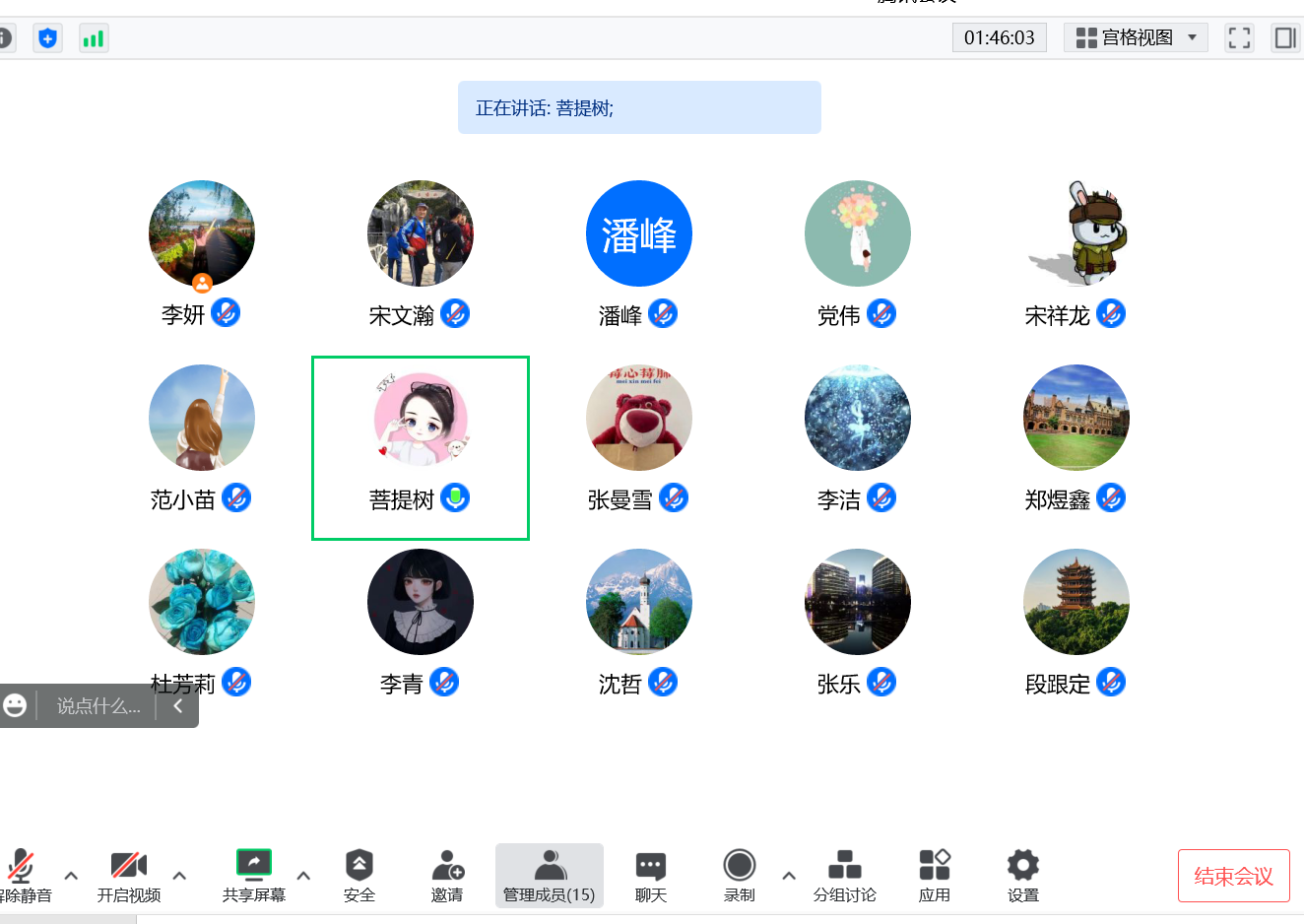1304x924 pixels.
Task: Expand the arrow next to 共享屏幕
Action: pos(303,875)
